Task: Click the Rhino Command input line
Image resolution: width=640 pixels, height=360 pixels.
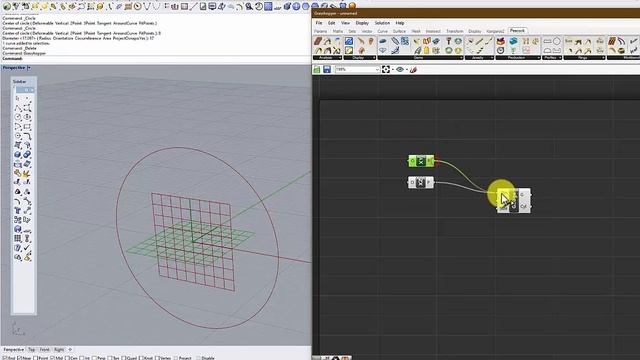Action: tap(155, 59)
